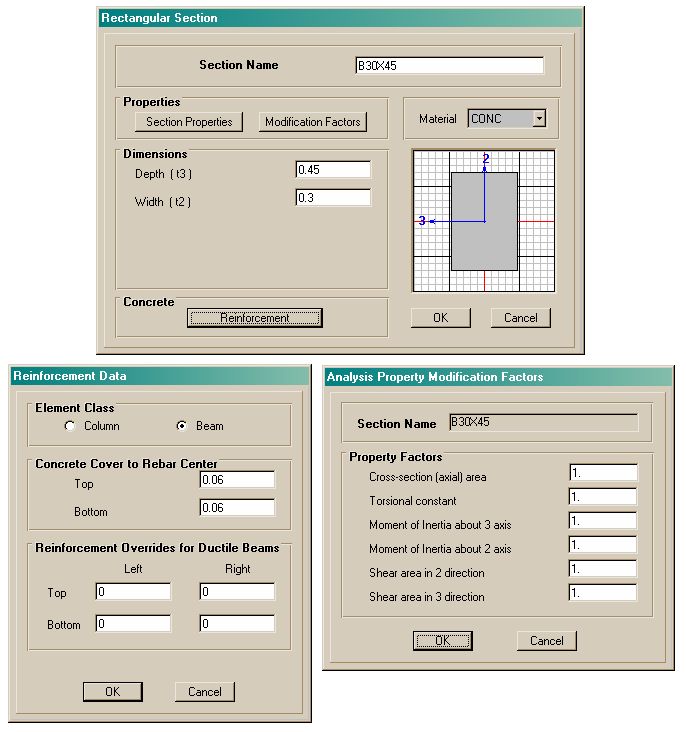
Task: Click the Width (t2) input field
Action: click(333, 197)
